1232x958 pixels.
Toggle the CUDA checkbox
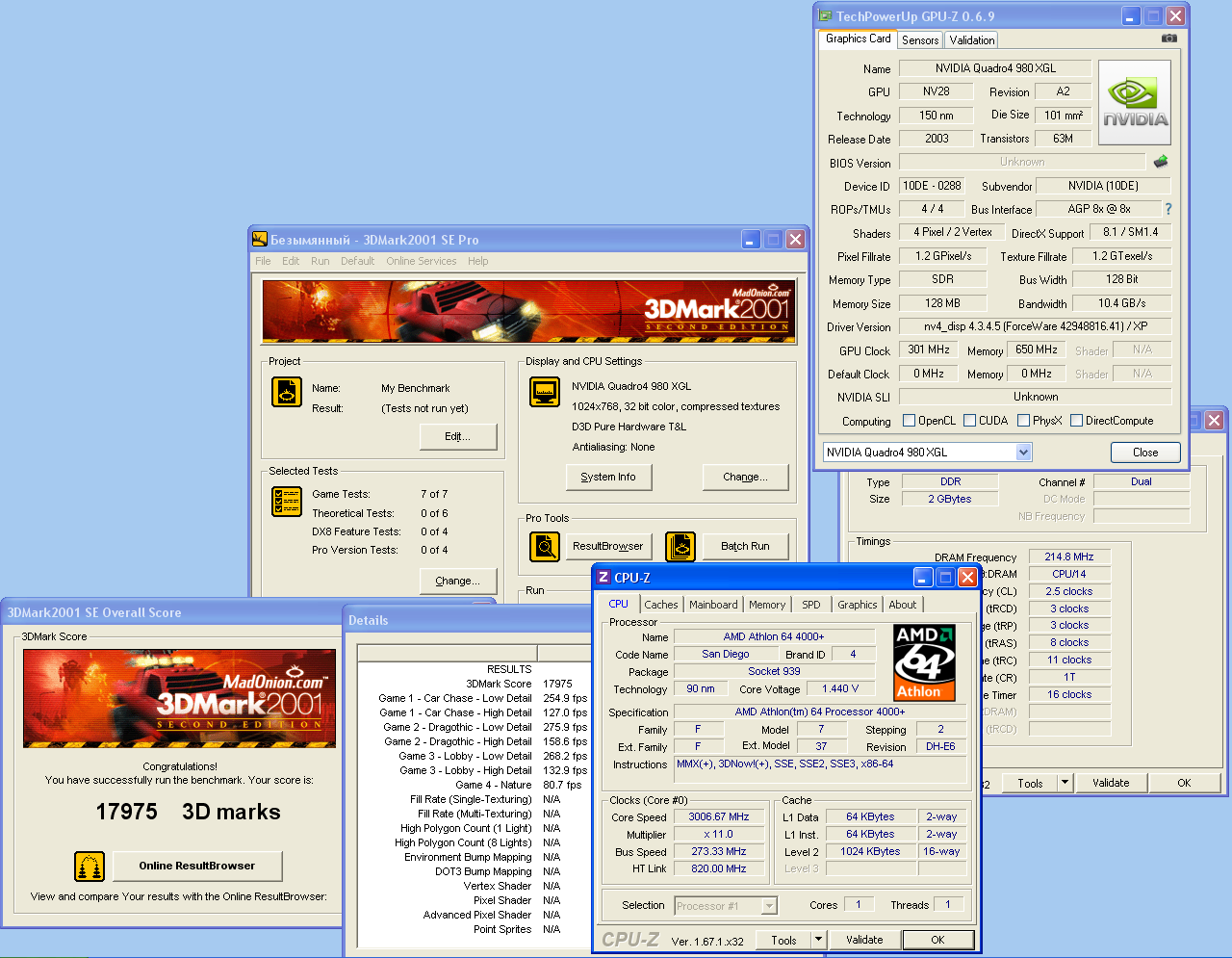(x=970, y=421)
